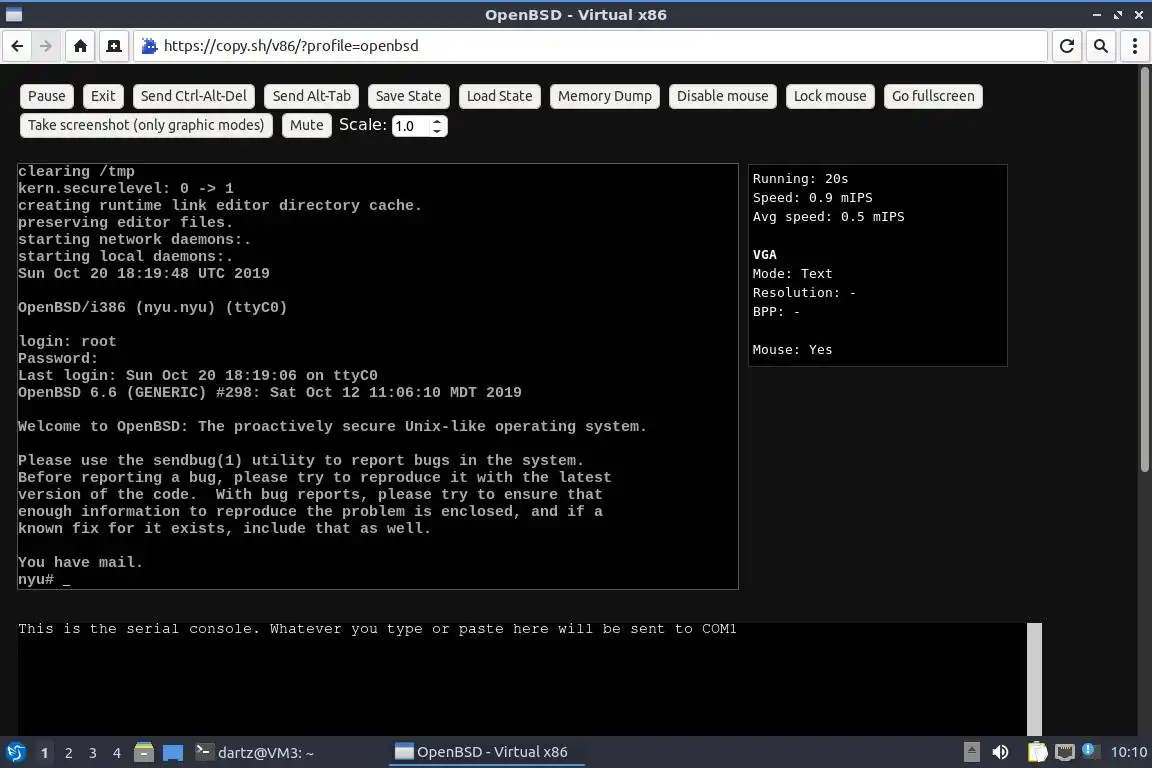Click the page vertical scrollbar
1152x768 pixels.
[1144, 270]
